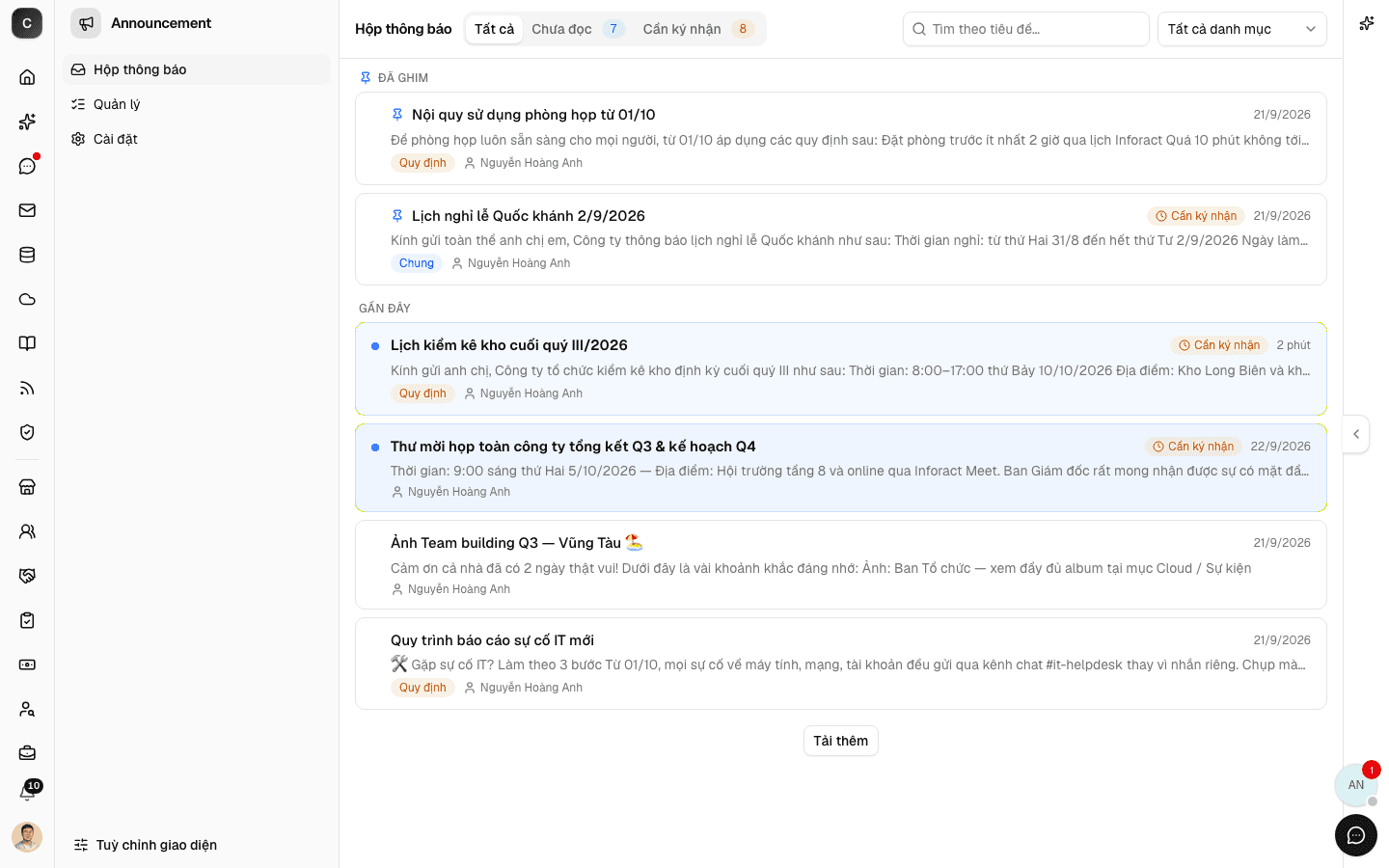Expand the collapsed right side panel chevron
This screenshot has width=1389, height=868.
click(1356, 434)
